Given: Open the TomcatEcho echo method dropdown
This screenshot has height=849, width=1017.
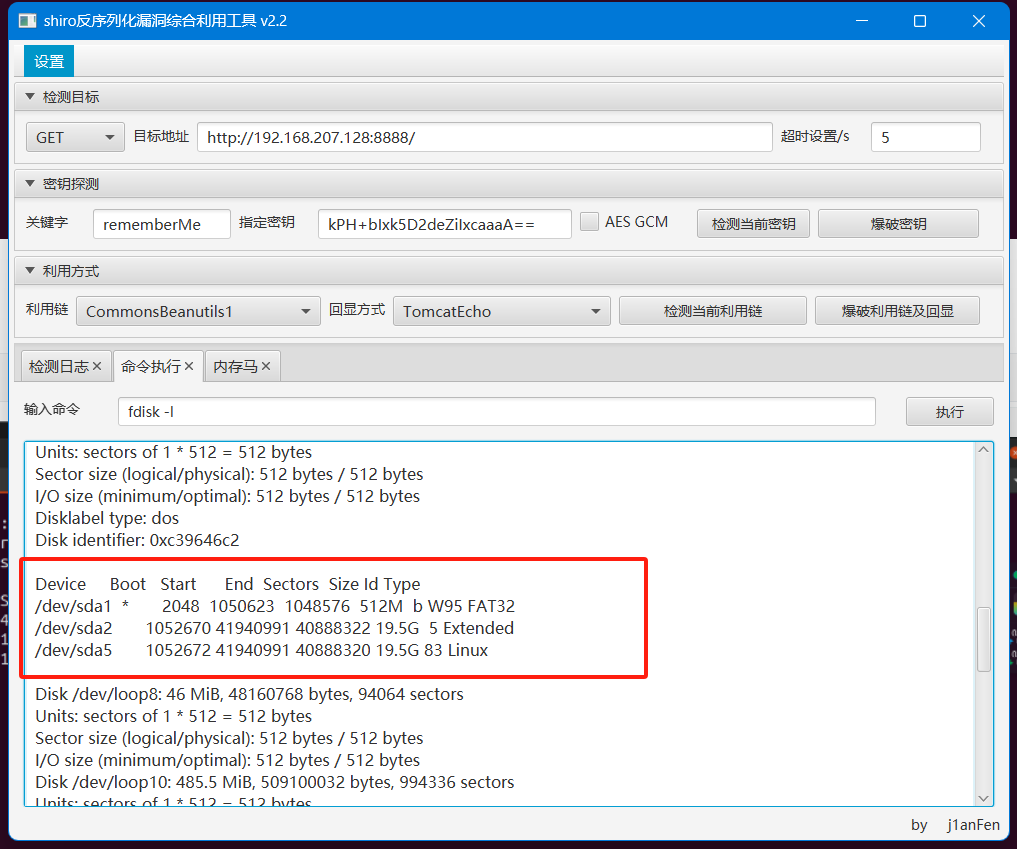Looking at the screenshot, I should (501, 311).
